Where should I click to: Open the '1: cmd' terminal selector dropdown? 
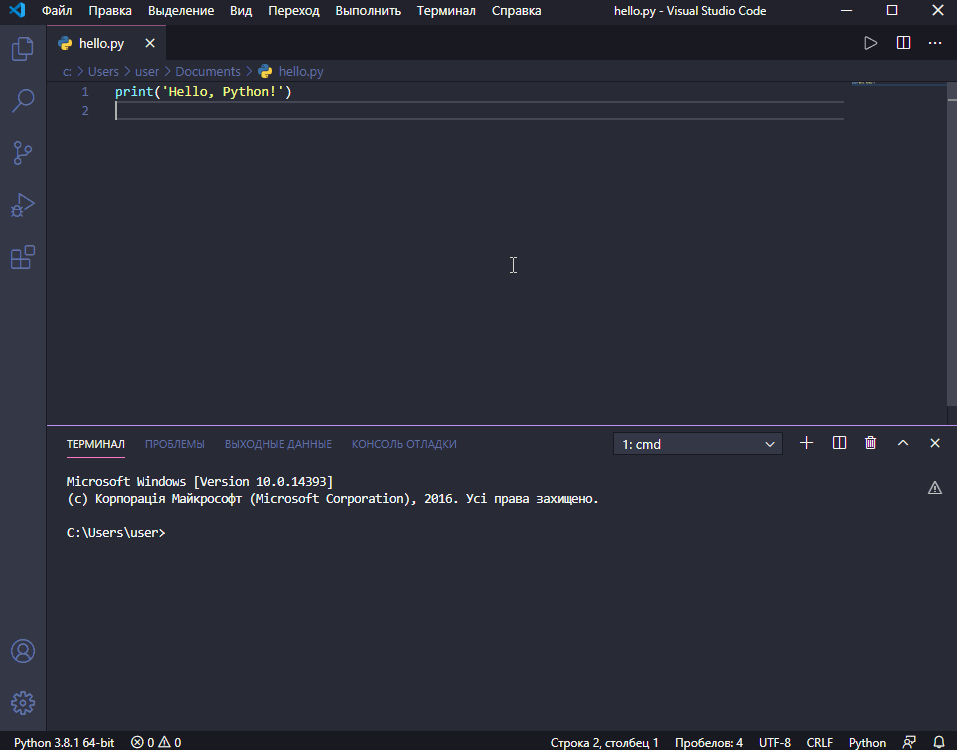pyautogui.click(x=698, y=444)
